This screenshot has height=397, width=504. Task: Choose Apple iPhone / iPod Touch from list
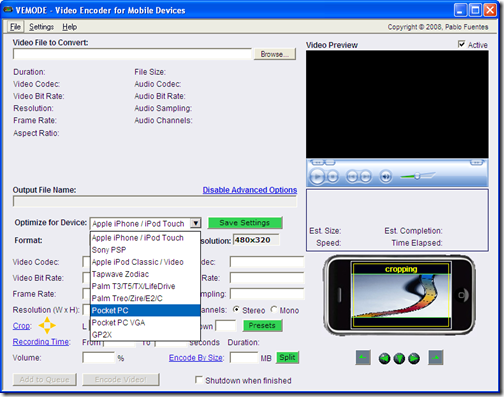click(x=145, y=238)
